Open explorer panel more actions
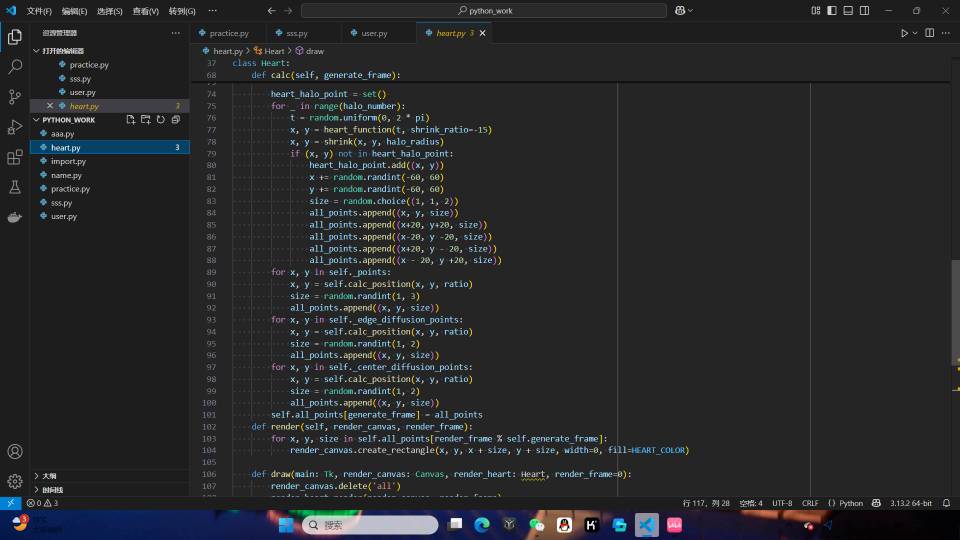This screenshot has height=540, width=960. point(176,33)
